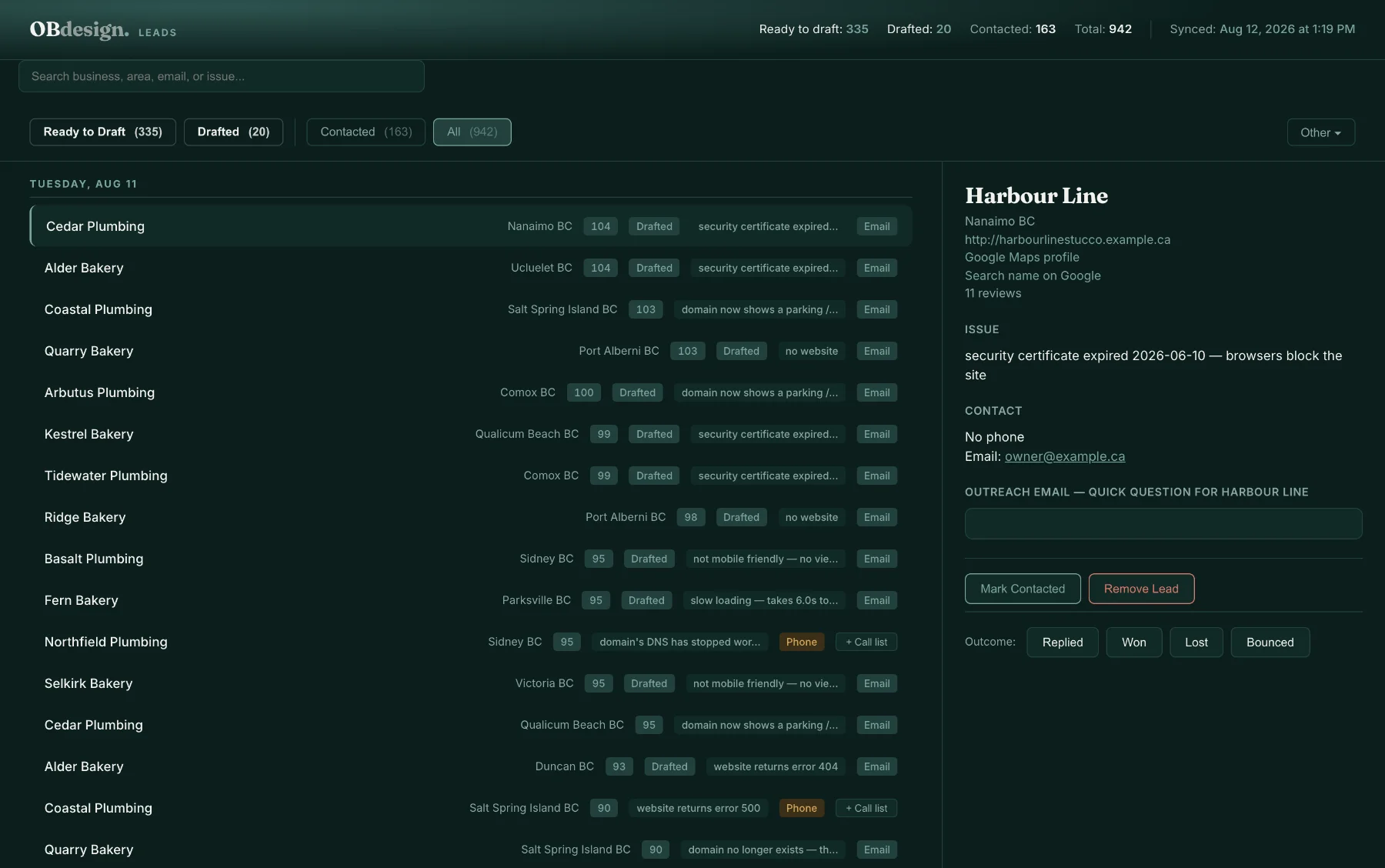Viewport: 1385px width, 868px height.
Task: Switch to the Drafted (20) tab
Action: coord(233,132)
